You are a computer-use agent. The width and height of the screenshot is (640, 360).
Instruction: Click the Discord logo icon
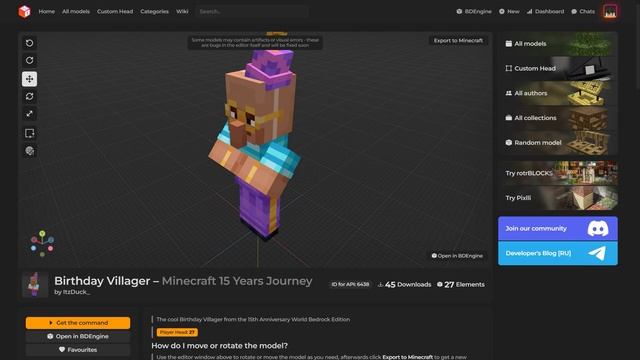tap(598, 229)
